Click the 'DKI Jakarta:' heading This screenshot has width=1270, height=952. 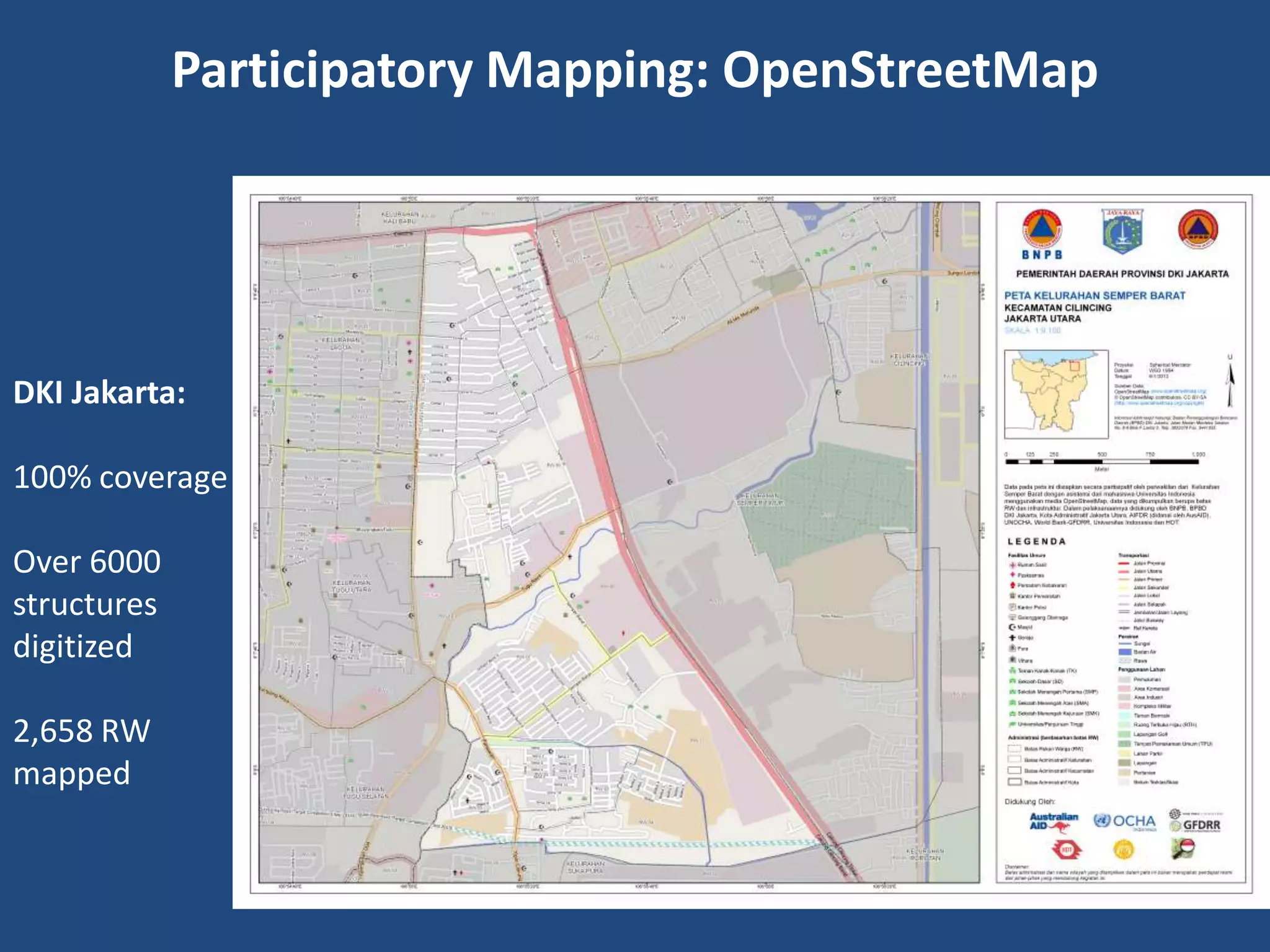pos(99,392)
